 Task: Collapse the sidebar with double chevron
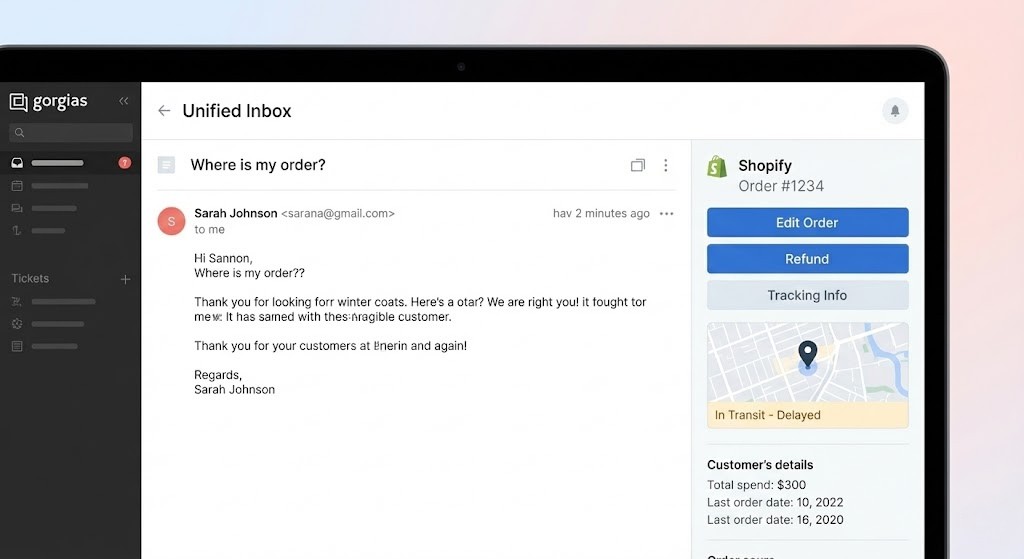click(x=124, y=101)
